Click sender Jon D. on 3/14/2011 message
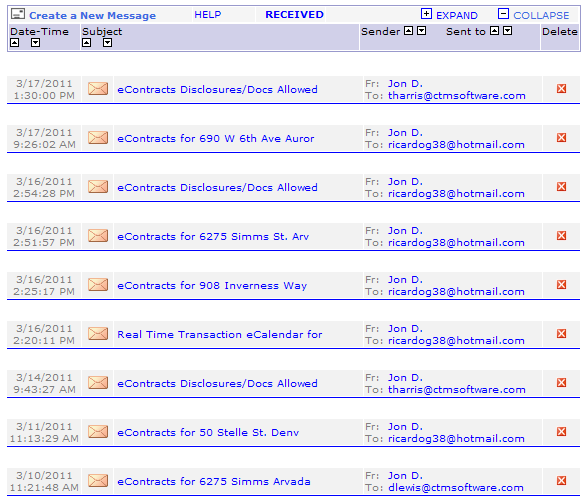This screenshot has height=503, width=586. [405, 377]
